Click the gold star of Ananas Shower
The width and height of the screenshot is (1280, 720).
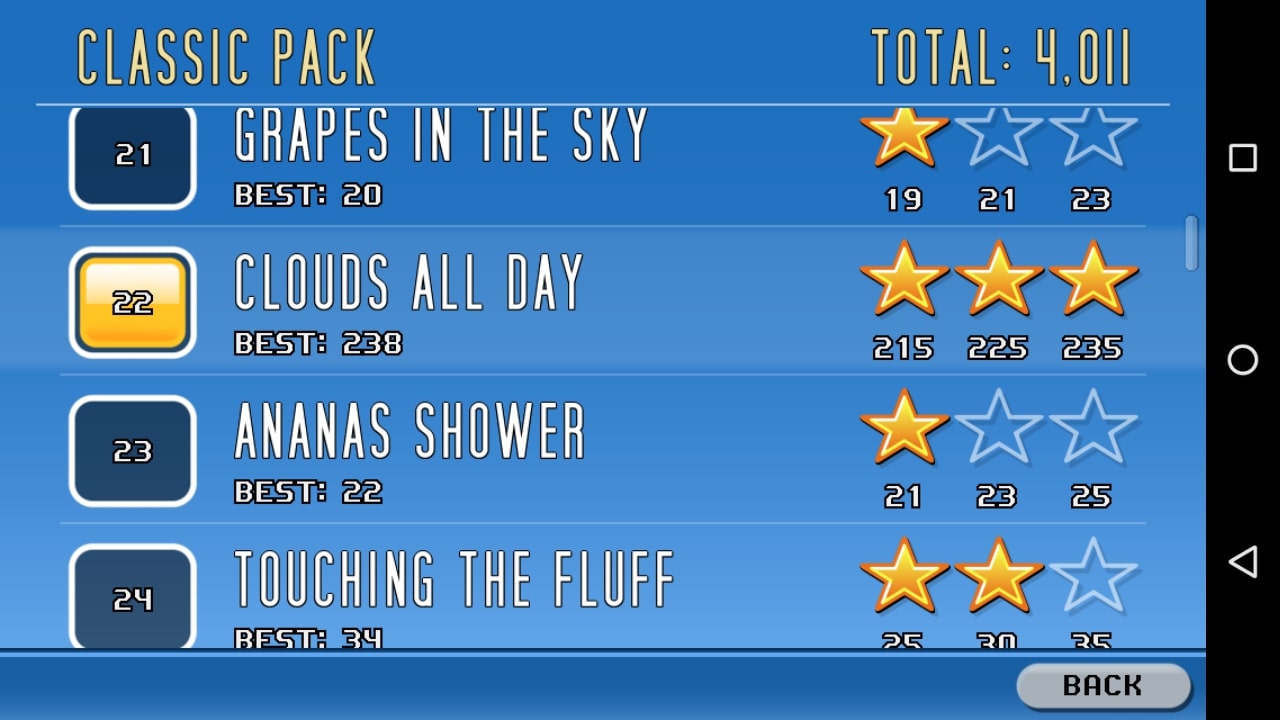pos(903,427)
